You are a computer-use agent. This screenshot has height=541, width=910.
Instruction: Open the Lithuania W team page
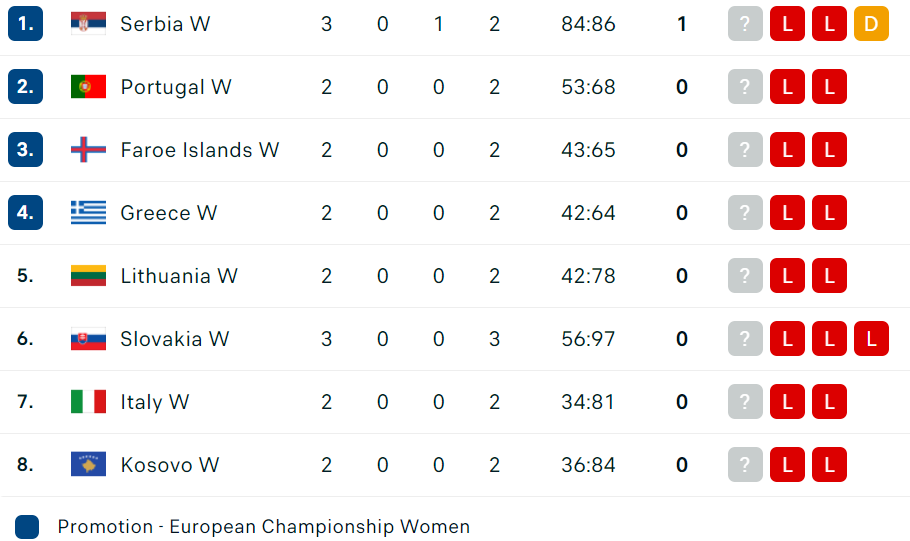point(179,276)
